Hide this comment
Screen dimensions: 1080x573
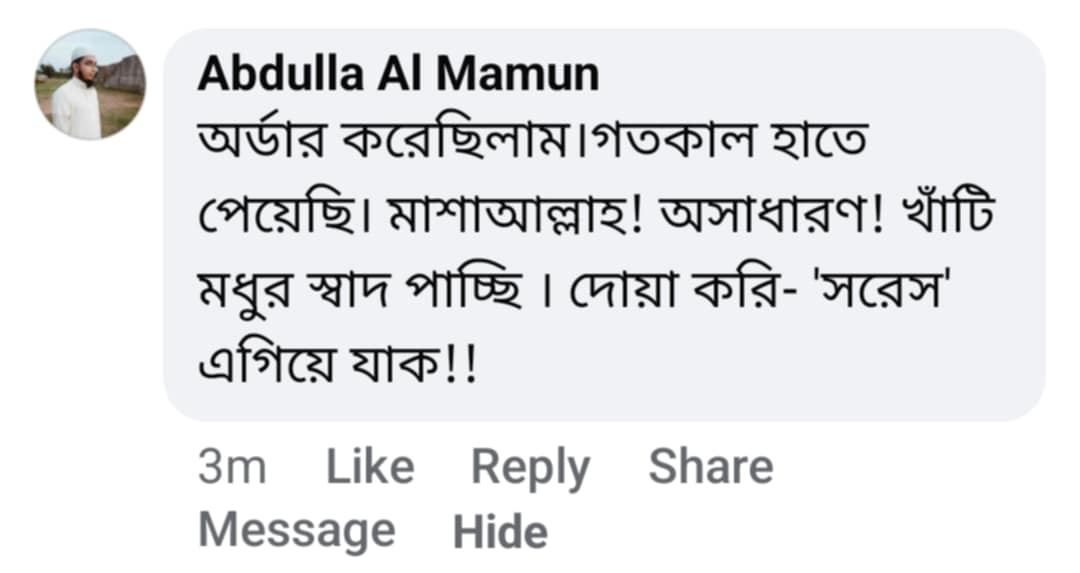500,531
